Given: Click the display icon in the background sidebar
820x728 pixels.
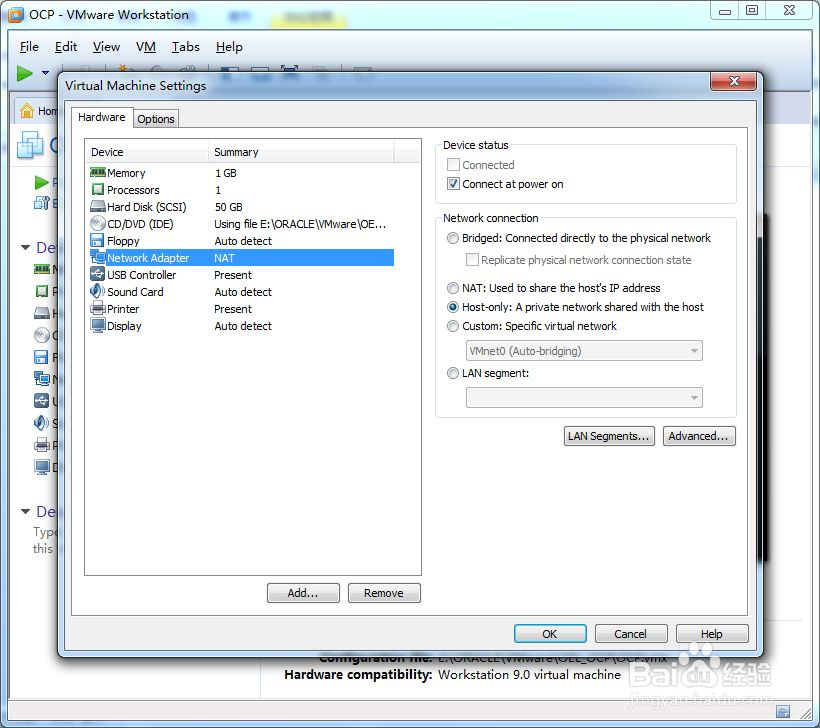Looking at the screenshot, I should click(42, 467).
